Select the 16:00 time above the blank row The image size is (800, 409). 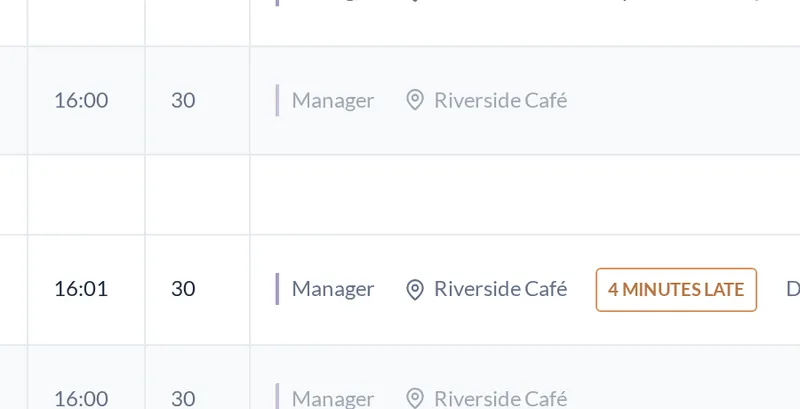(81, 100)
